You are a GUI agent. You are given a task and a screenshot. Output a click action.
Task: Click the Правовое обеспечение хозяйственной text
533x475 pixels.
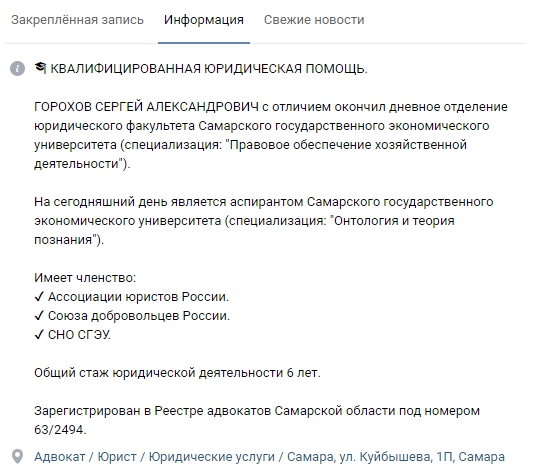(348, 145)
